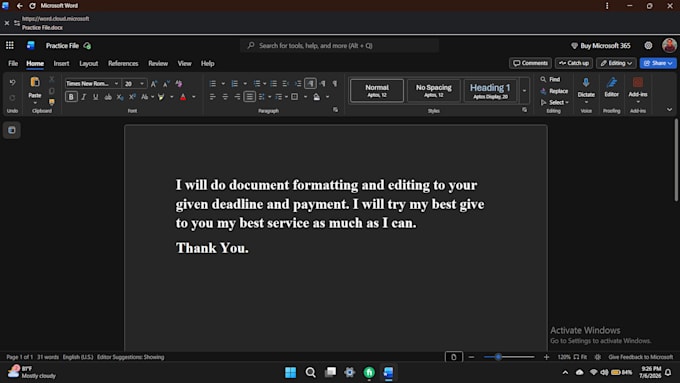Center-align the paragraph
This screenshot has height=383, width=680.
click(225, 97)
